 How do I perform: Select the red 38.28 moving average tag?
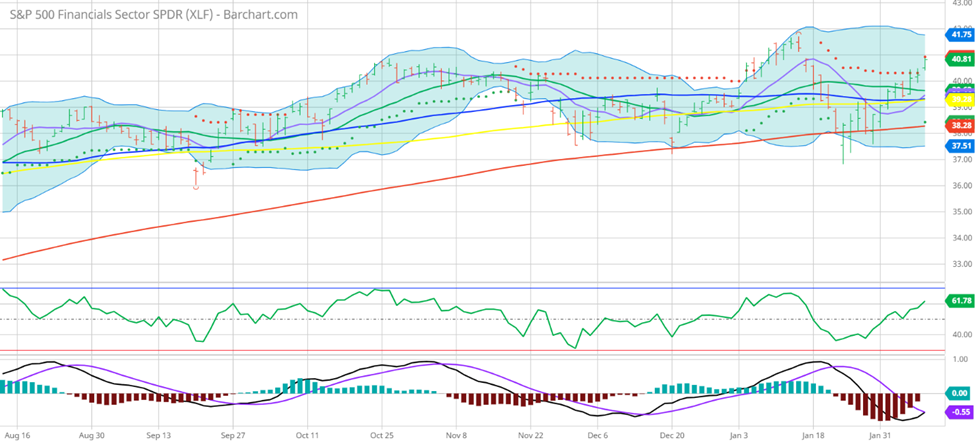(959, 125)
